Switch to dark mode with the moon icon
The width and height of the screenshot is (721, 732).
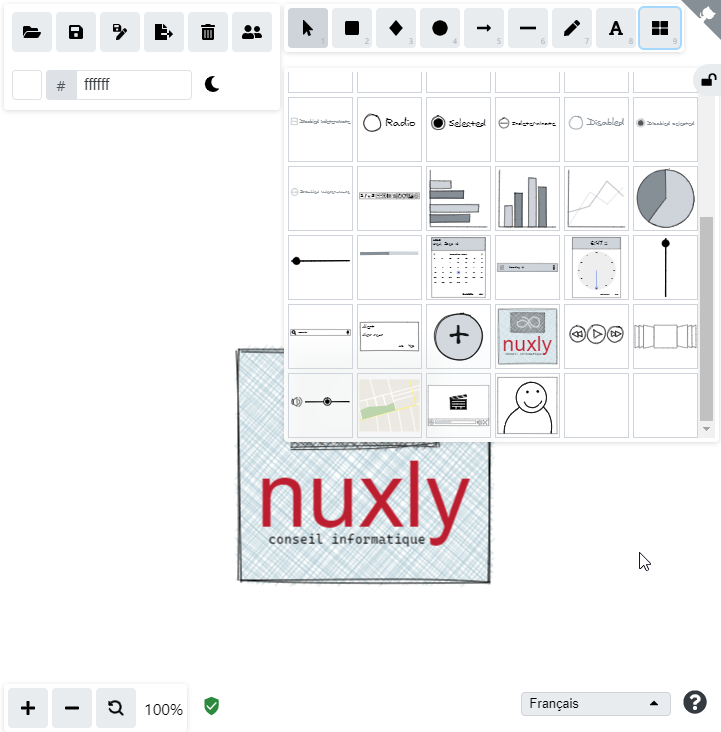(x=212, y=84)
